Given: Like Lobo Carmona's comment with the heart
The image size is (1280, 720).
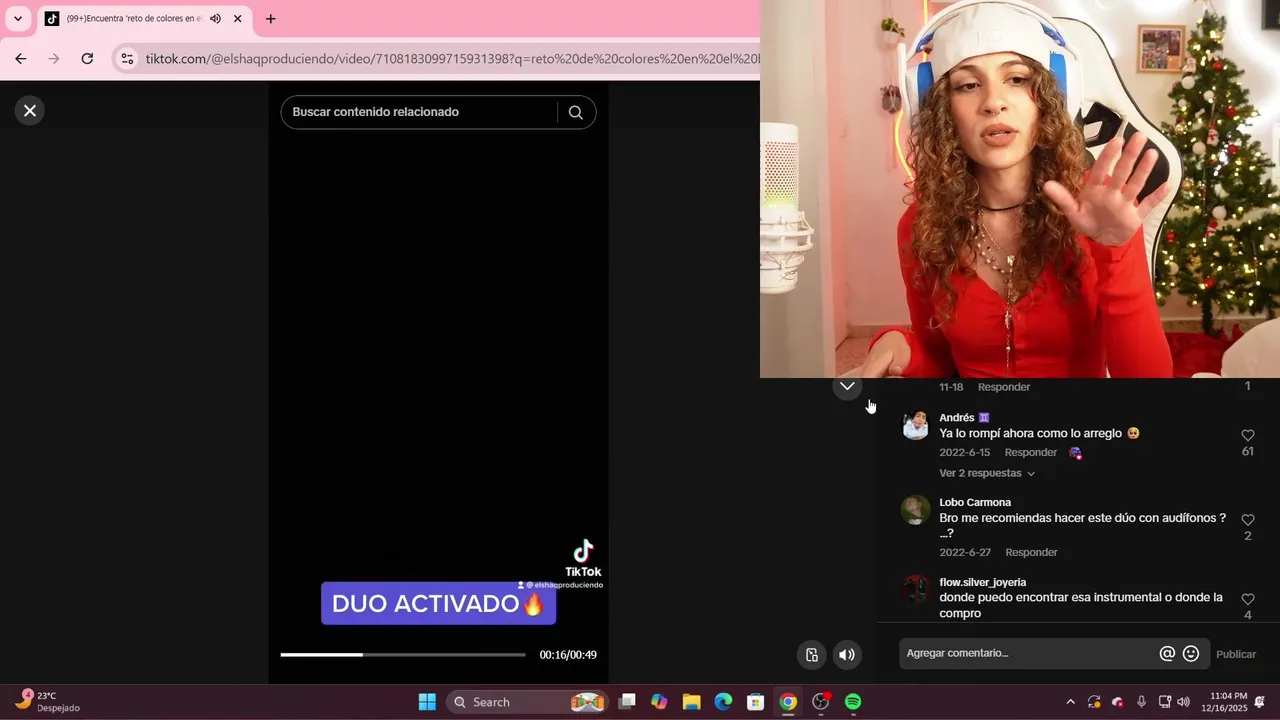Looking at the screenshot, I should [x=1248, y=520].
